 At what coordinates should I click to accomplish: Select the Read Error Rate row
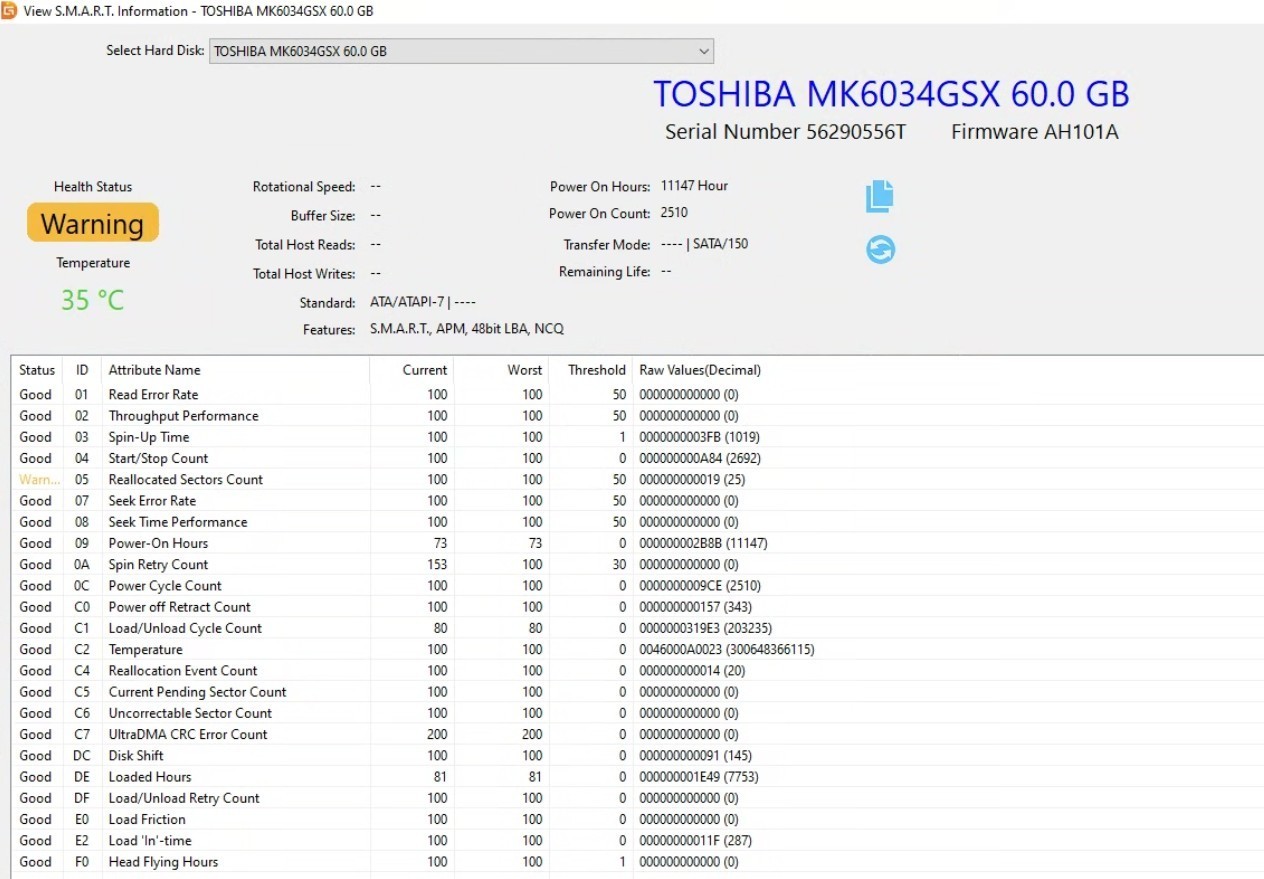[x=638, y=394]
